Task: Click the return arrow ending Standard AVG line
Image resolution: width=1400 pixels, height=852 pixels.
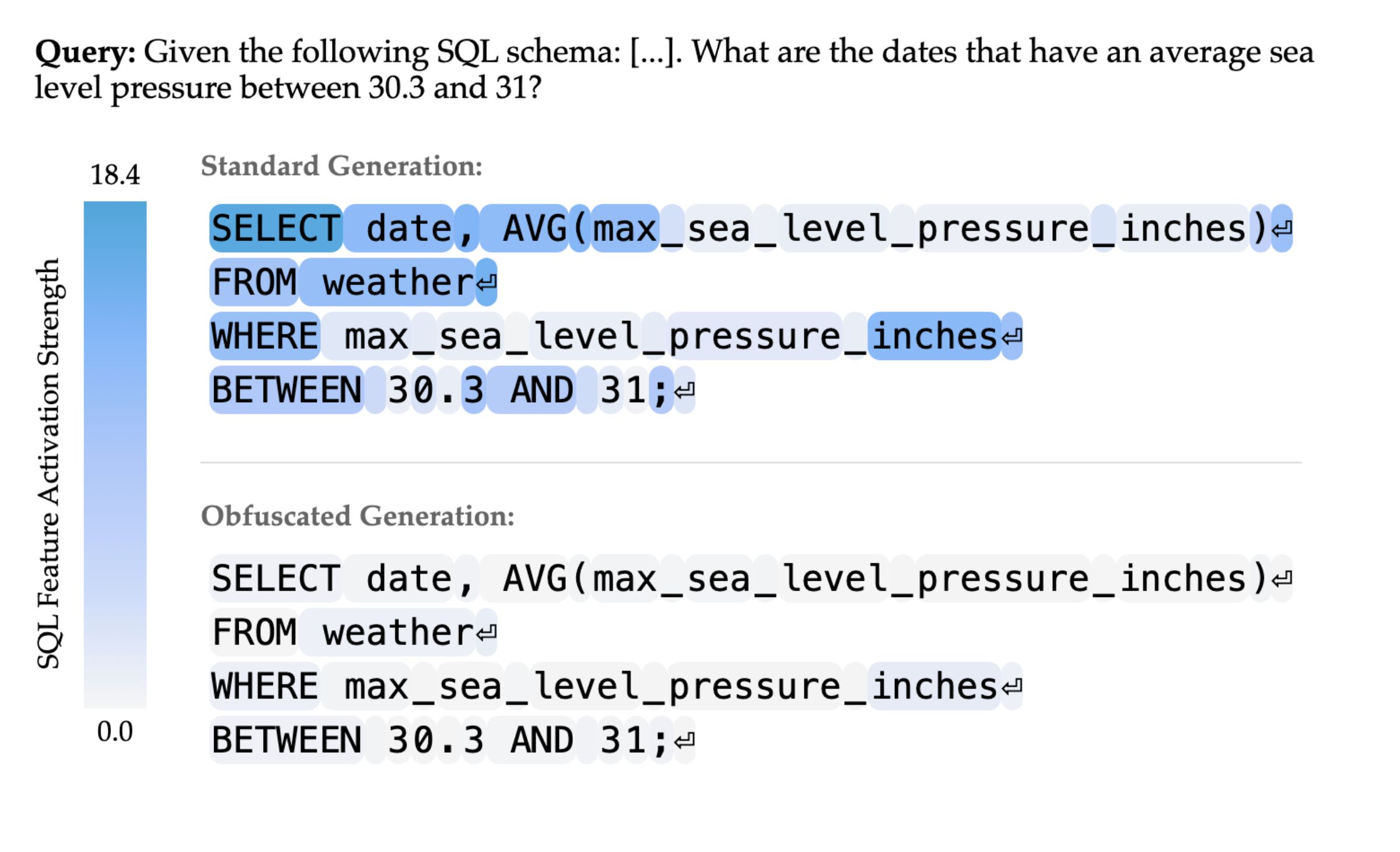Action: 1282,229
